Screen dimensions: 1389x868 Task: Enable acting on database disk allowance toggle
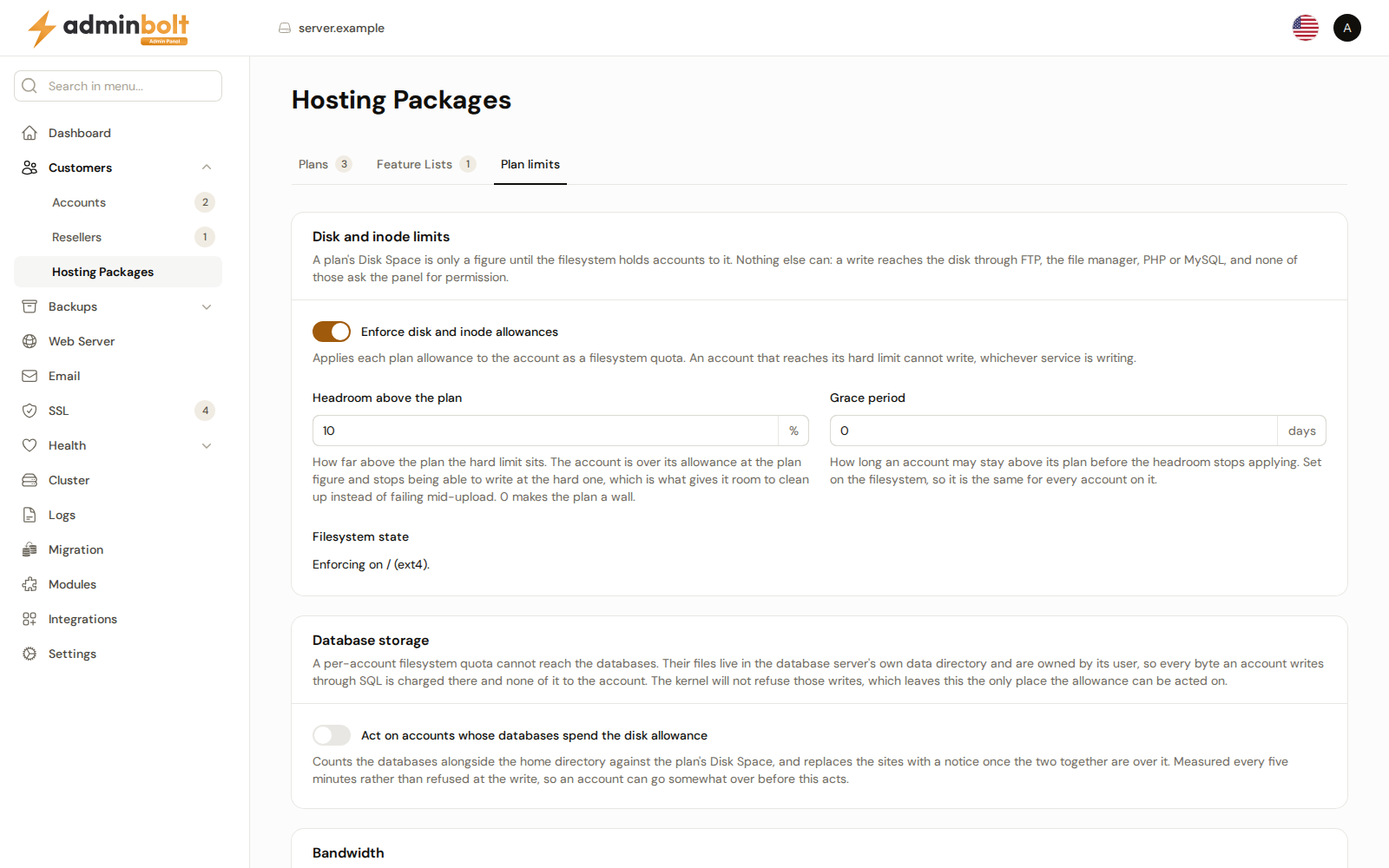coord(332,735)
